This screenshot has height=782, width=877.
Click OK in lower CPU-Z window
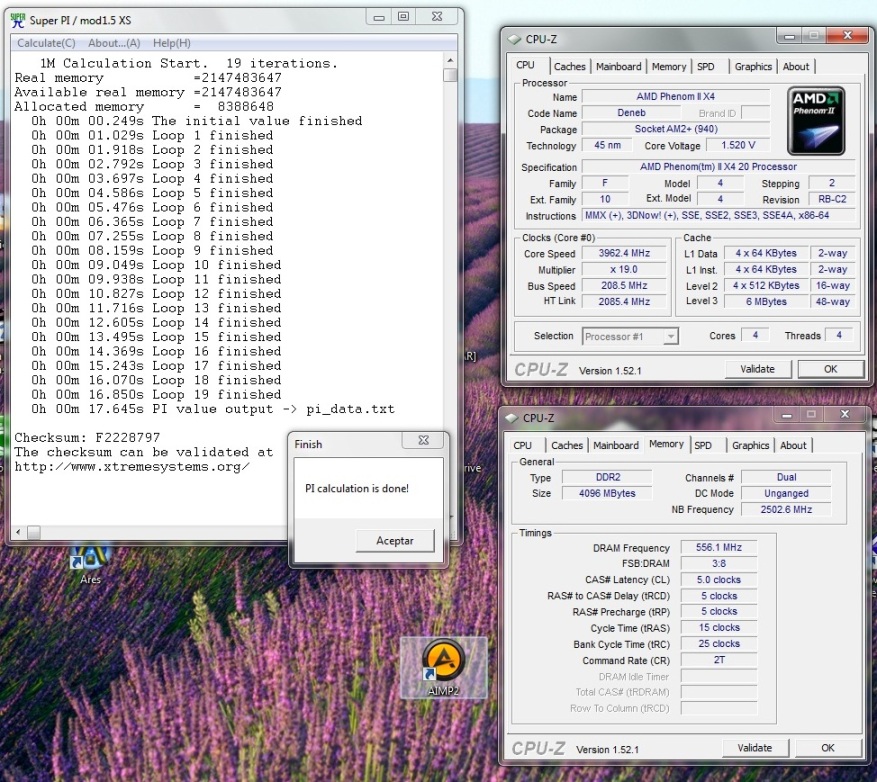pyautogui.click(x=828, y=748)
